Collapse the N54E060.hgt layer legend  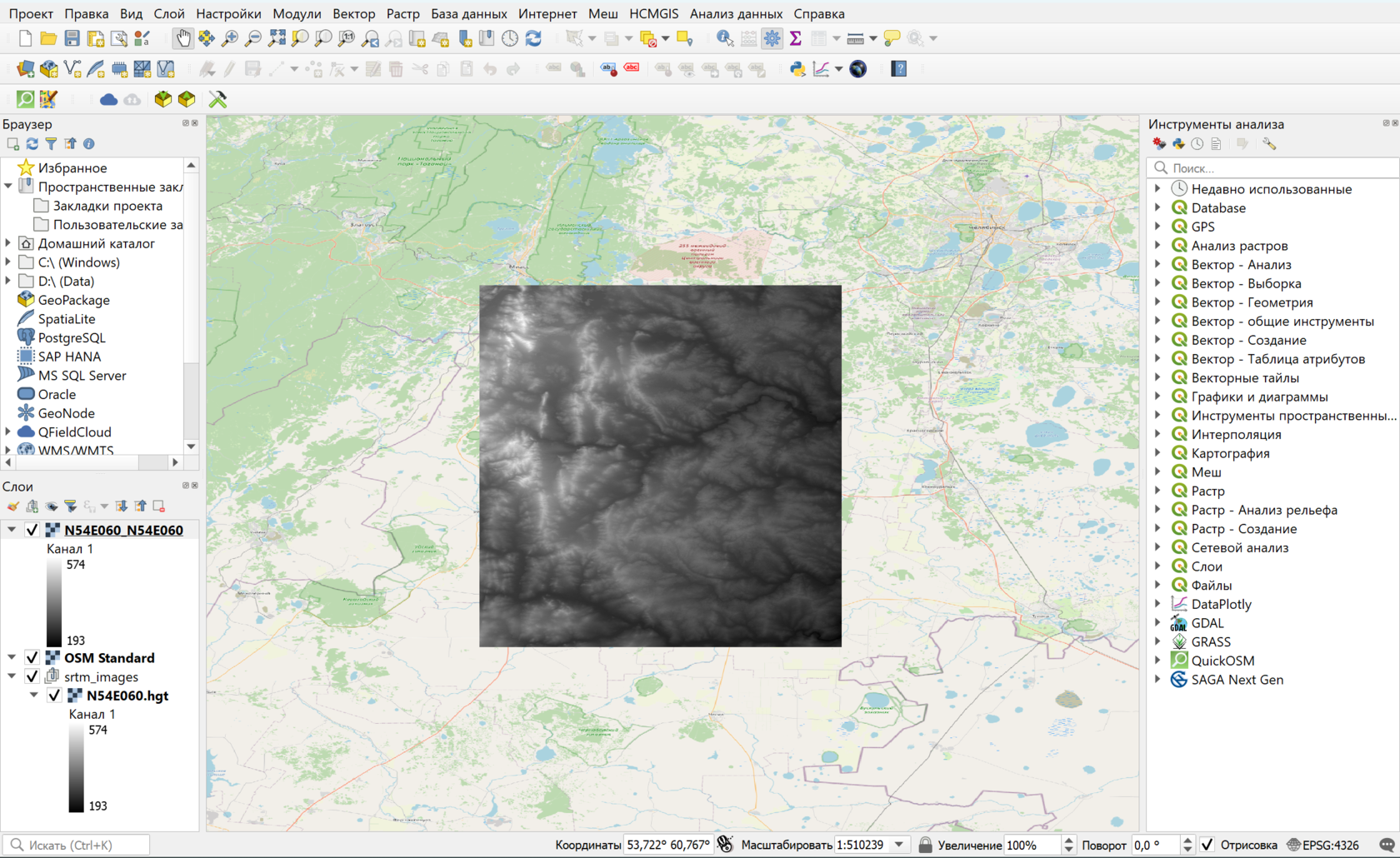click(34, 696)
